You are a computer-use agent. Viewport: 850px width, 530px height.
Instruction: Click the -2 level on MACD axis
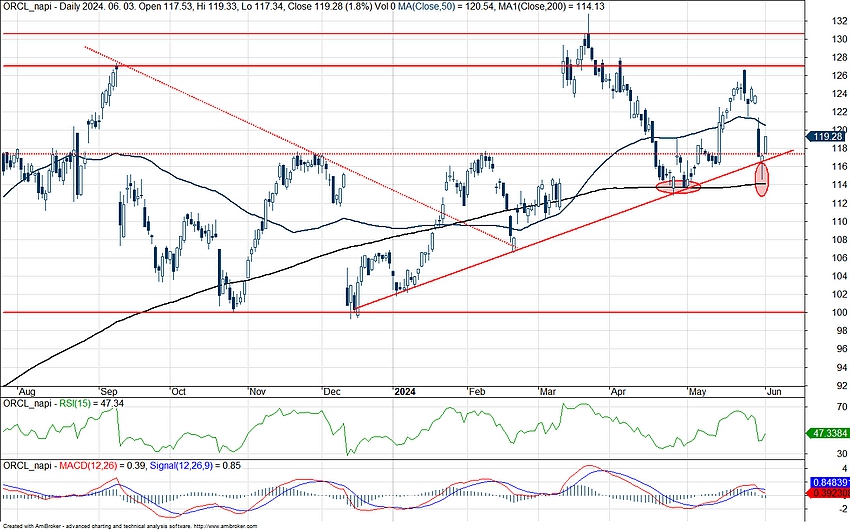click(842, 508)
